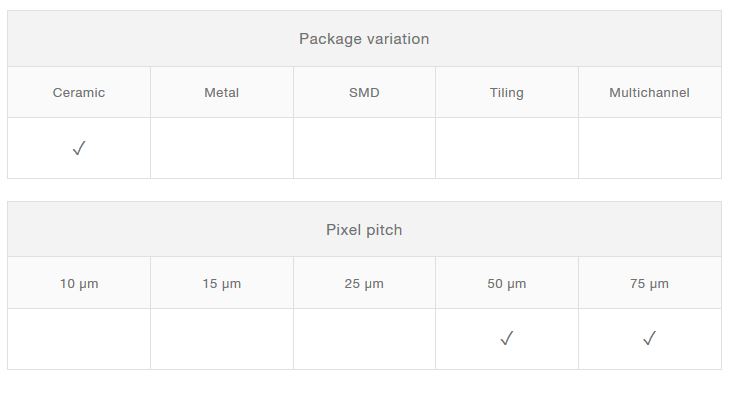Click the Multichannel column label
The image size is (731, 401).
[649, 93]
